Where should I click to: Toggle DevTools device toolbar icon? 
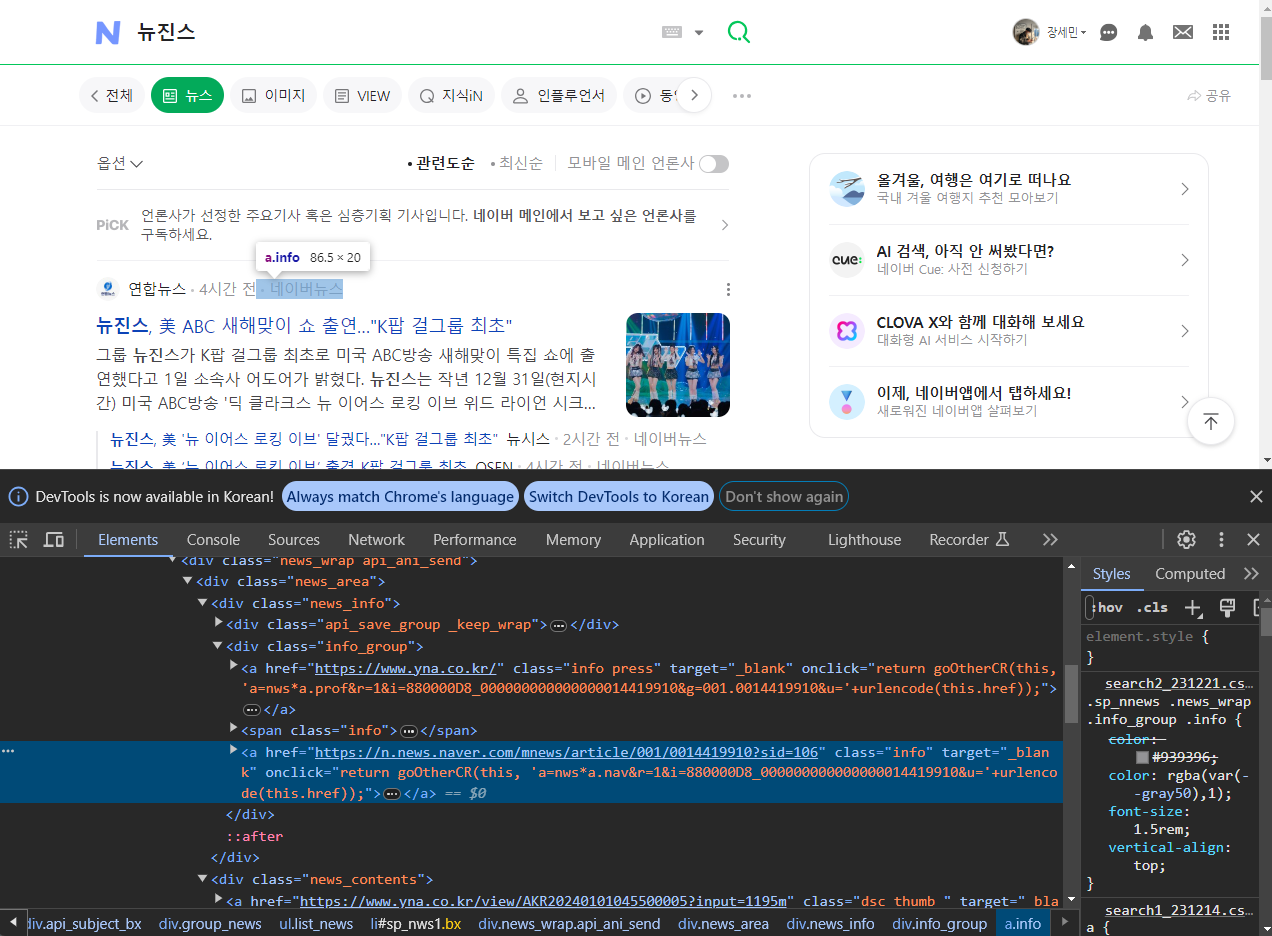[x=54, y=540]
